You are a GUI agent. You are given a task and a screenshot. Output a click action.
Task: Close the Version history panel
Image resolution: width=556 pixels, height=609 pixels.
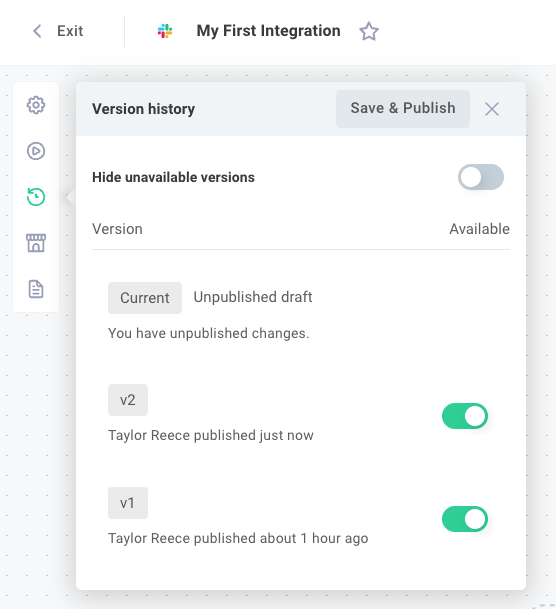492,109
